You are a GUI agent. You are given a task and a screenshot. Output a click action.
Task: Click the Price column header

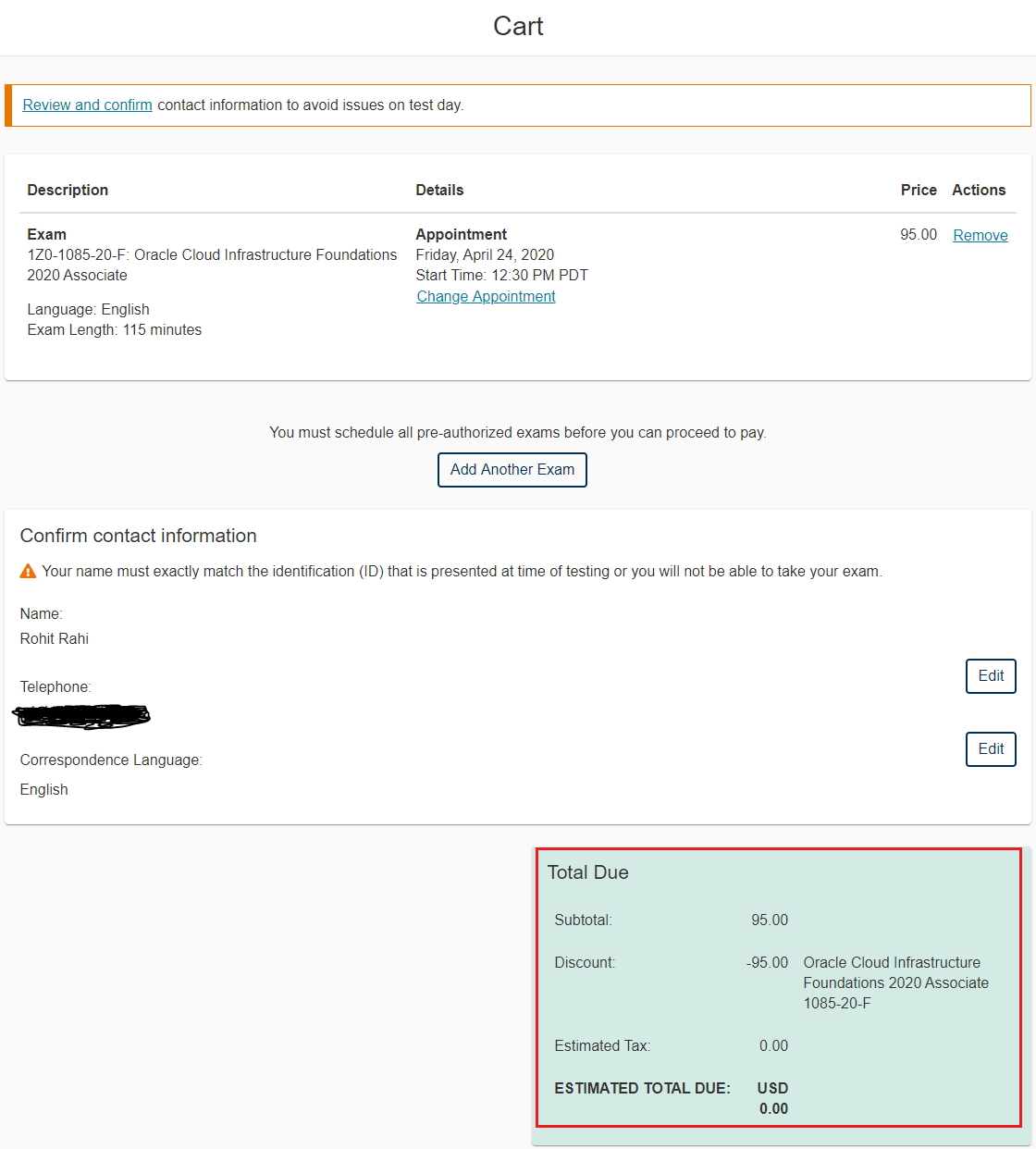pyautogui.click(x=918, y=190)
